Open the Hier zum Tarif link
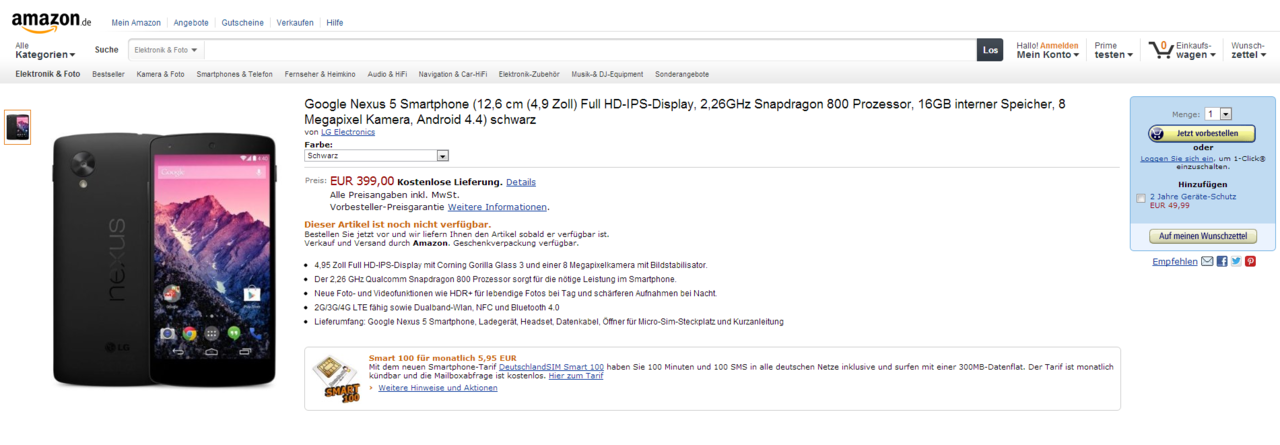 (576, 376)
